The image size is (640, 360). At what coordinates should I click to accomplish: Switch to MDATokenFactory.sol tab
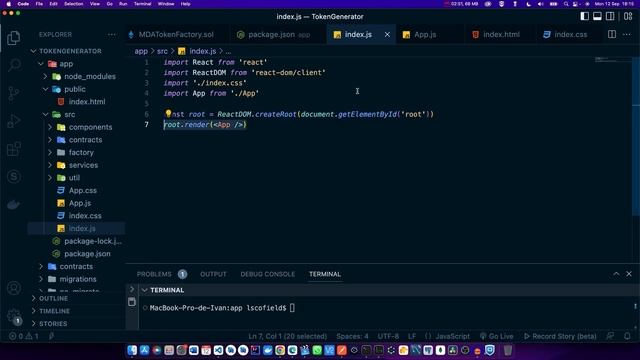click(x=176, y=35)
